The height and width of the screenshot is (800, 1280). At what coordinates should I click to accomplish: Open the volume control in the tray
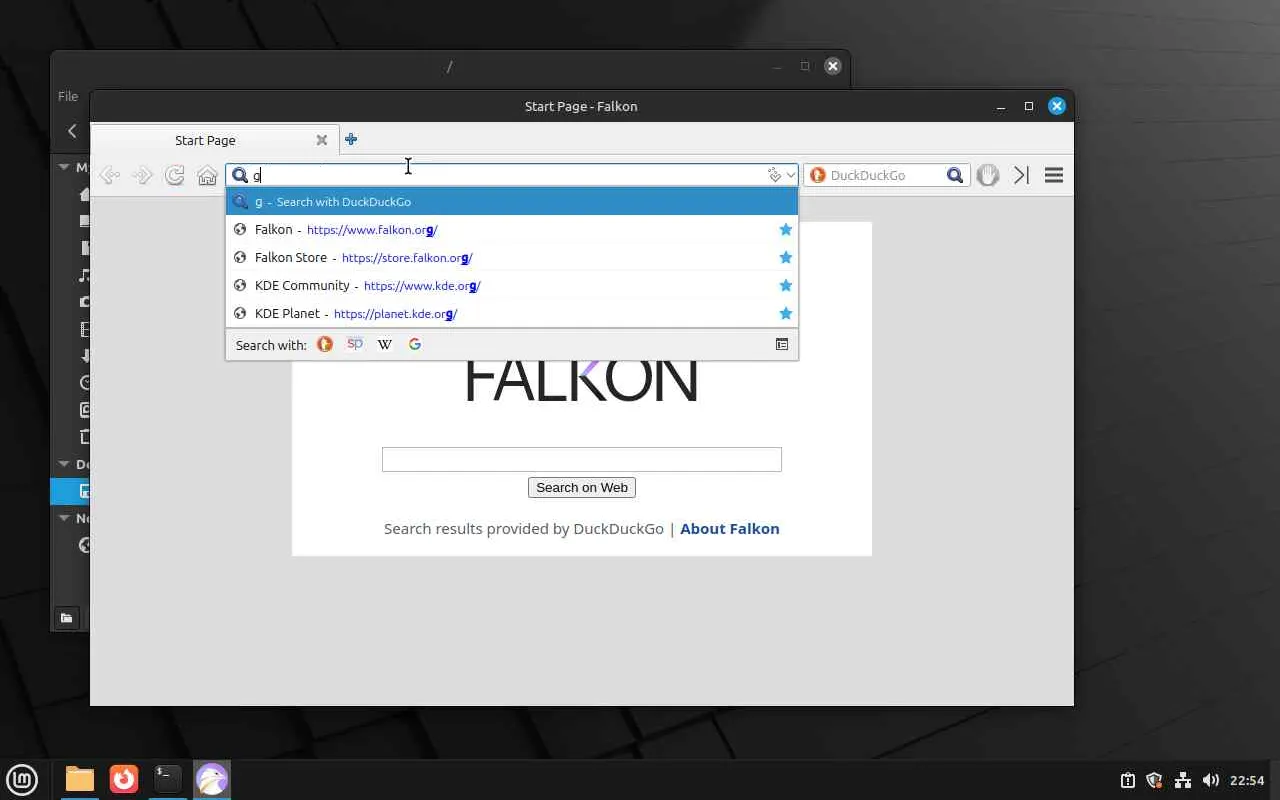pos(1210,780)
